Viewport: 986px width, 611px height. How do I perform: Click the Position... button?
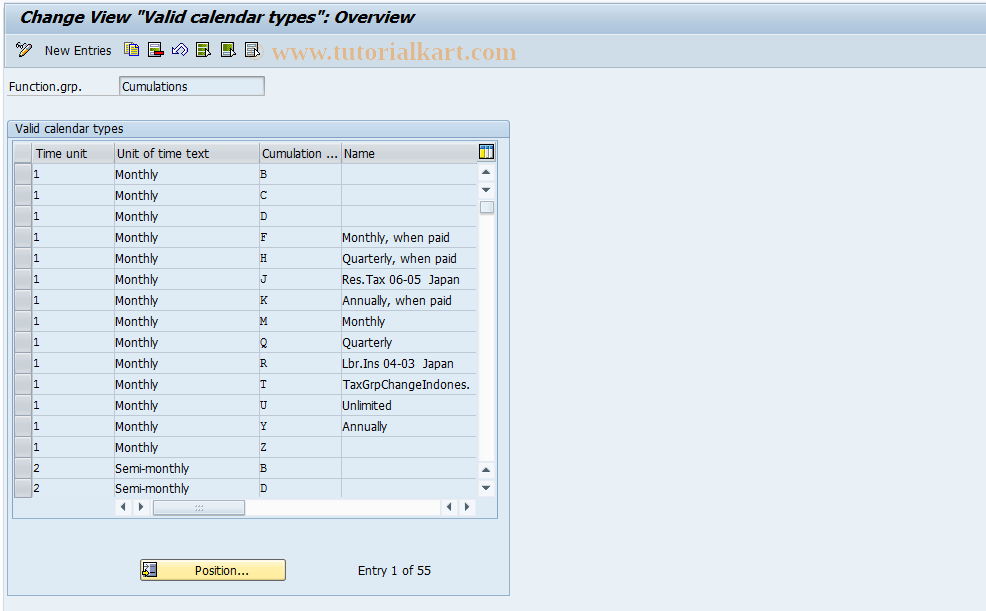[x=213, y=570]
